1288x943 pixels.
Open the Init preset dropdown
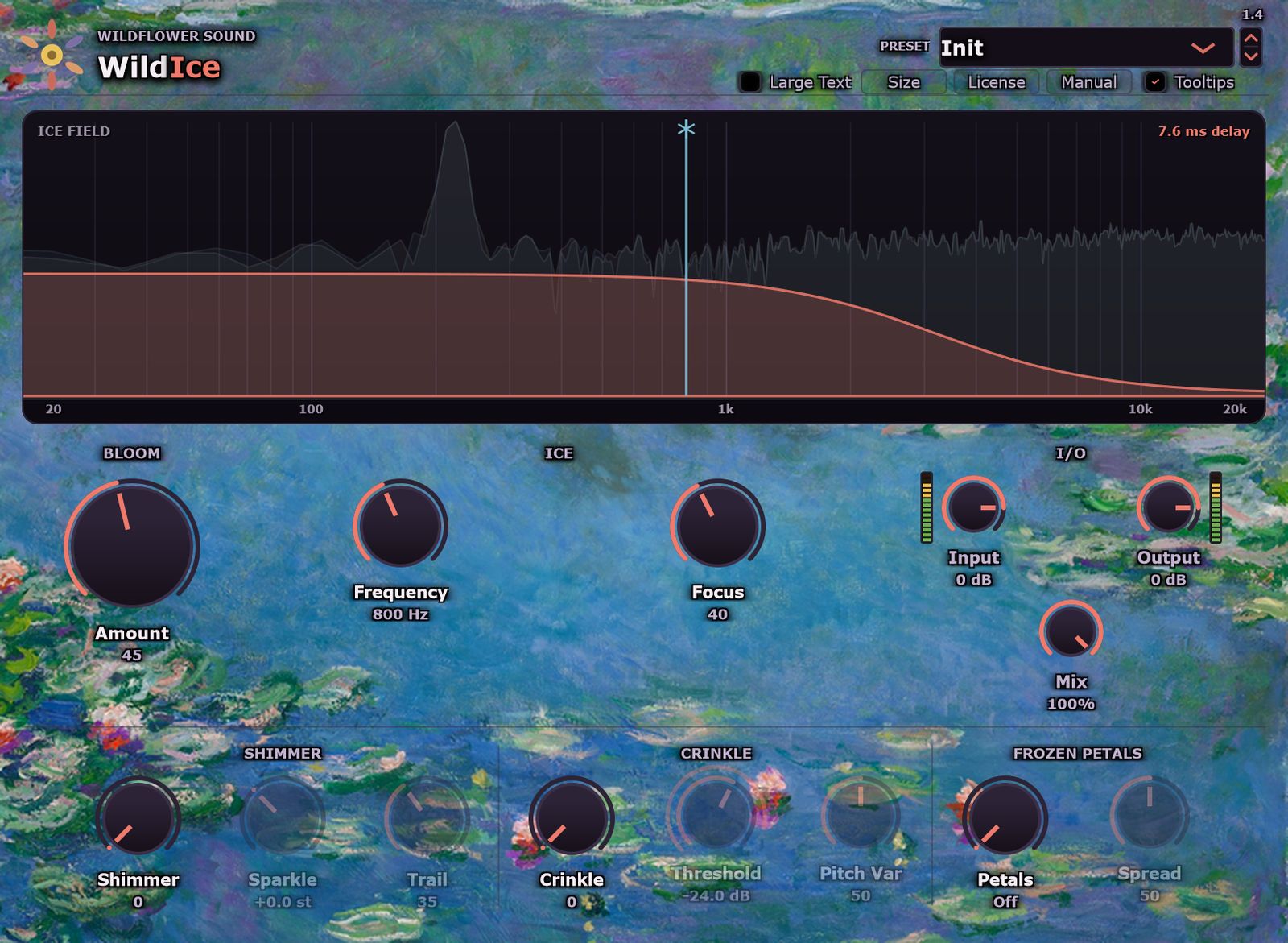tap(1086, 48)
